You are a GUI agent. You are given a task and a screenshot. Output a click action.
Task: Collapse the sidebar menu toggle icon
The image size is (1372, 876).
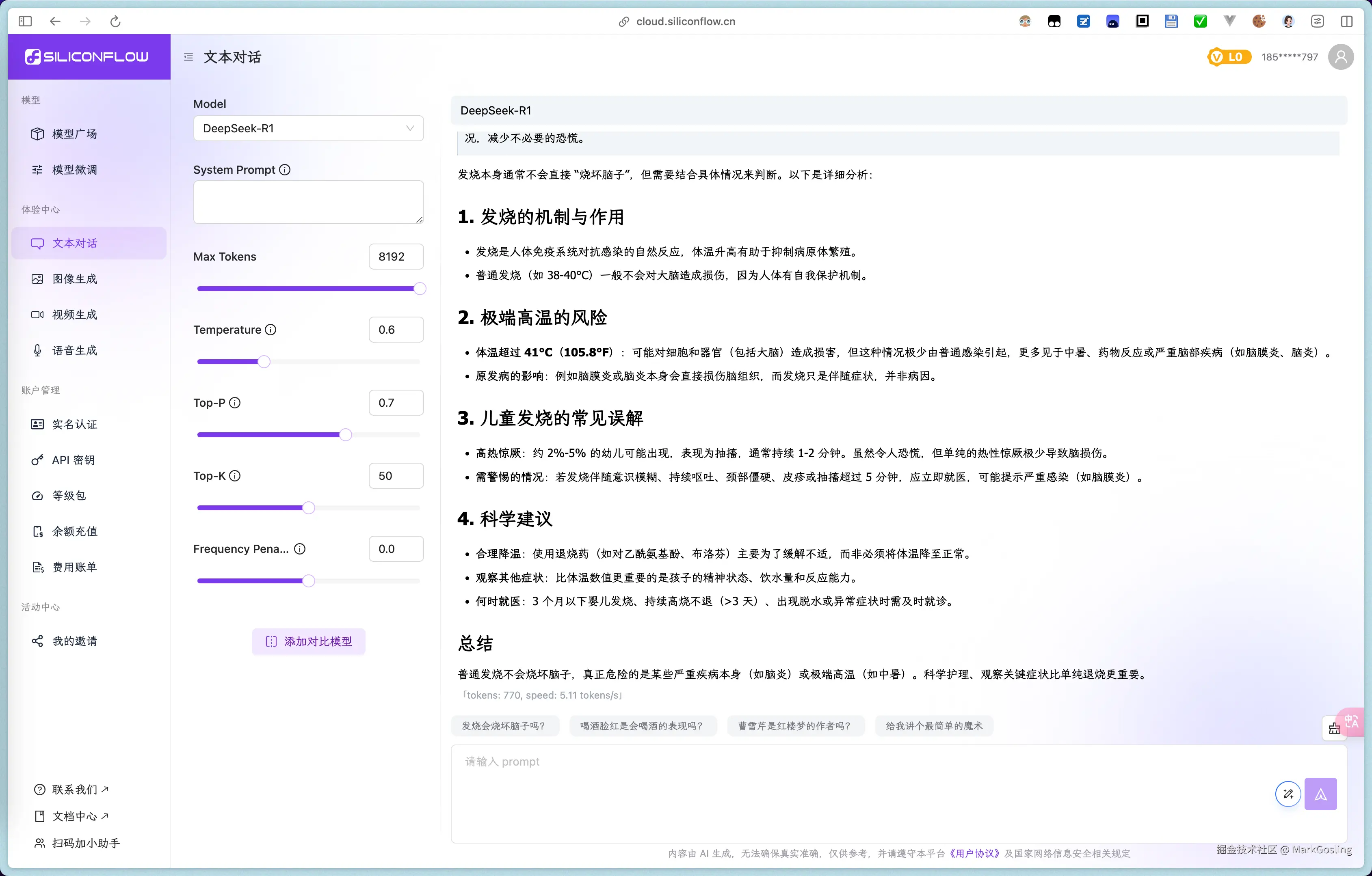pos(188,57)
